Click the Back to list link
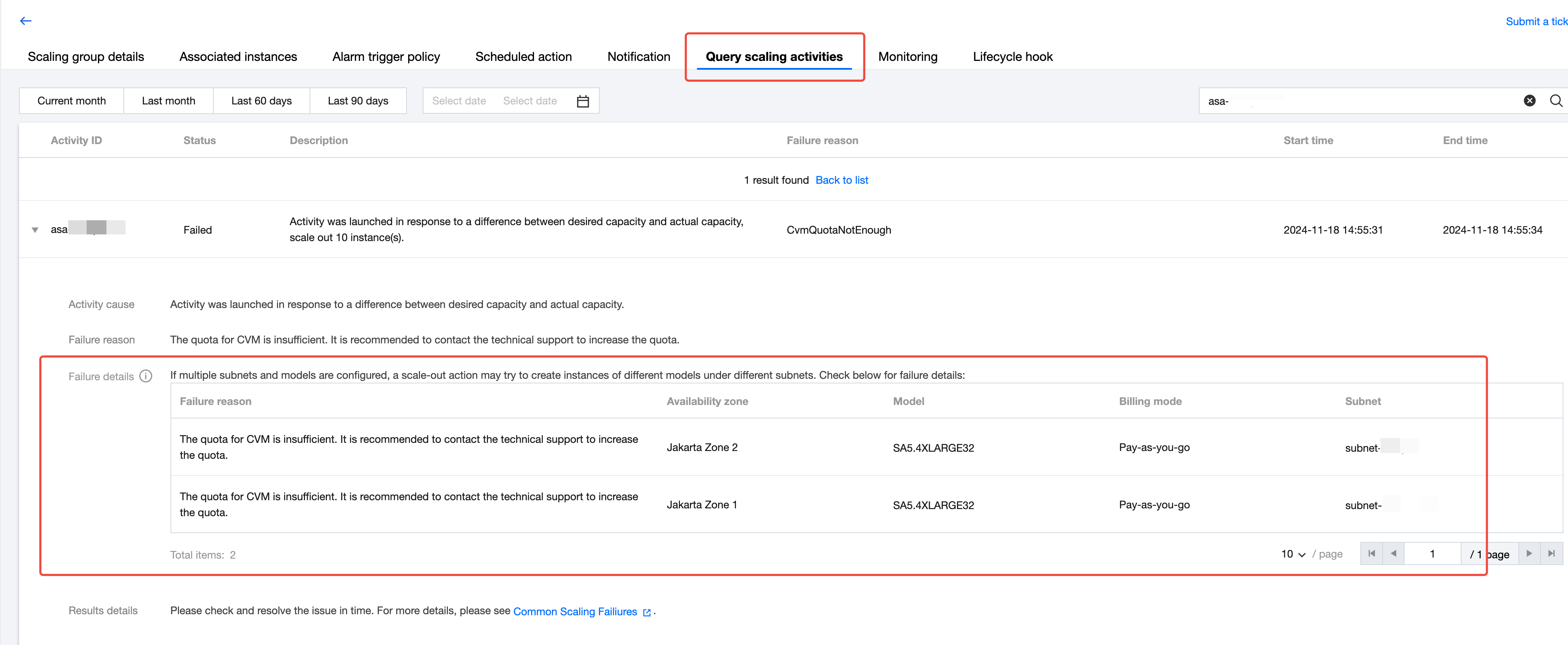 click(x=841, y=180)
